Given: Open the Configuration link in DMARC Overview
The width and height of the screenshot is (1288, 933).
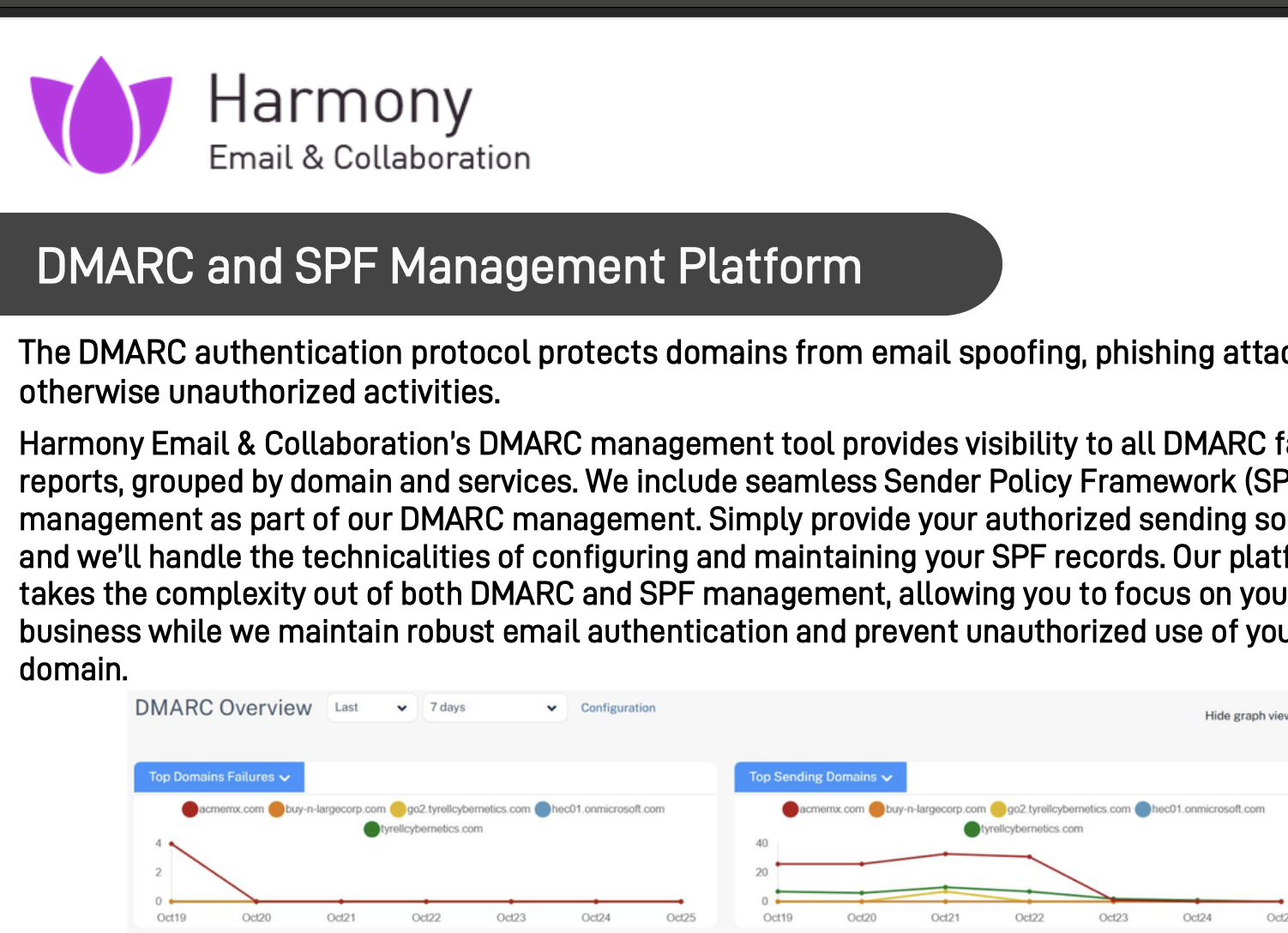Looking at the screenshot, I should pos(617,707).
